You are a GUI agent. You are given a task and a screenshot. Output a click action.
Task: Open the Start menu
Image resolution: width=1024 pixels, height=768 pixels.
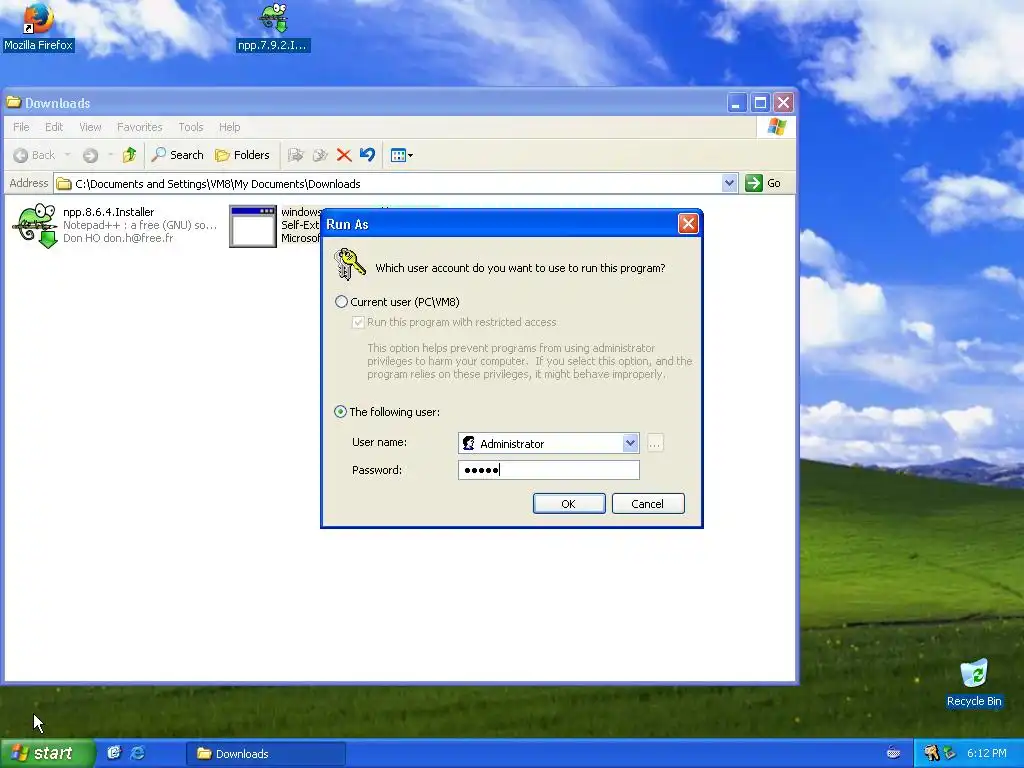point(48,753)
